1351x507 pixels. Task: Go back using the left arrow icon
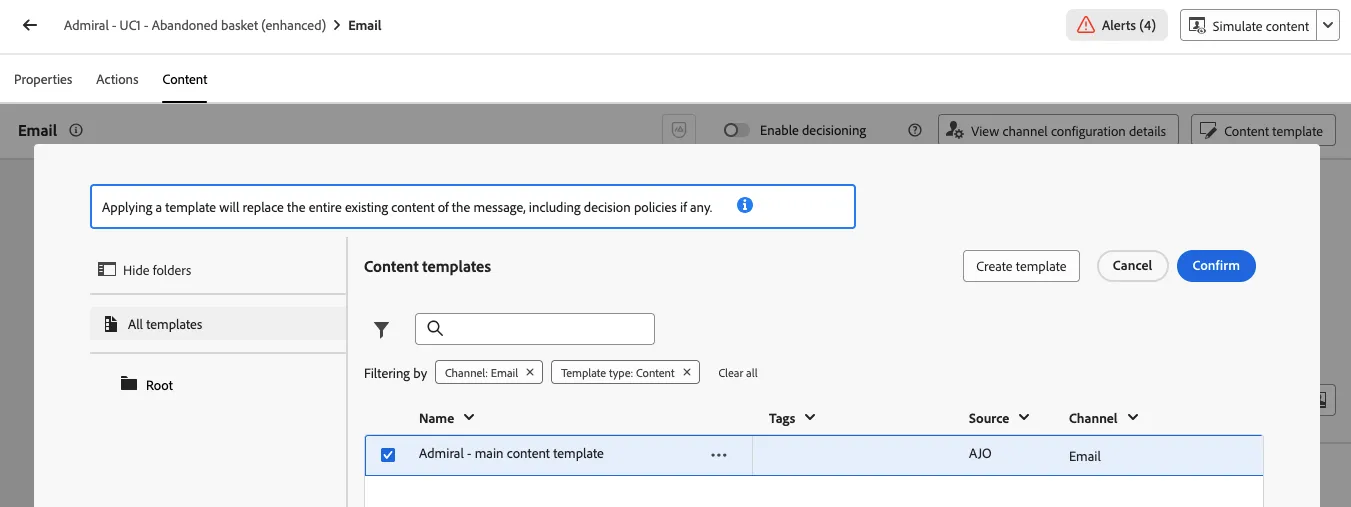click(30, 26)
